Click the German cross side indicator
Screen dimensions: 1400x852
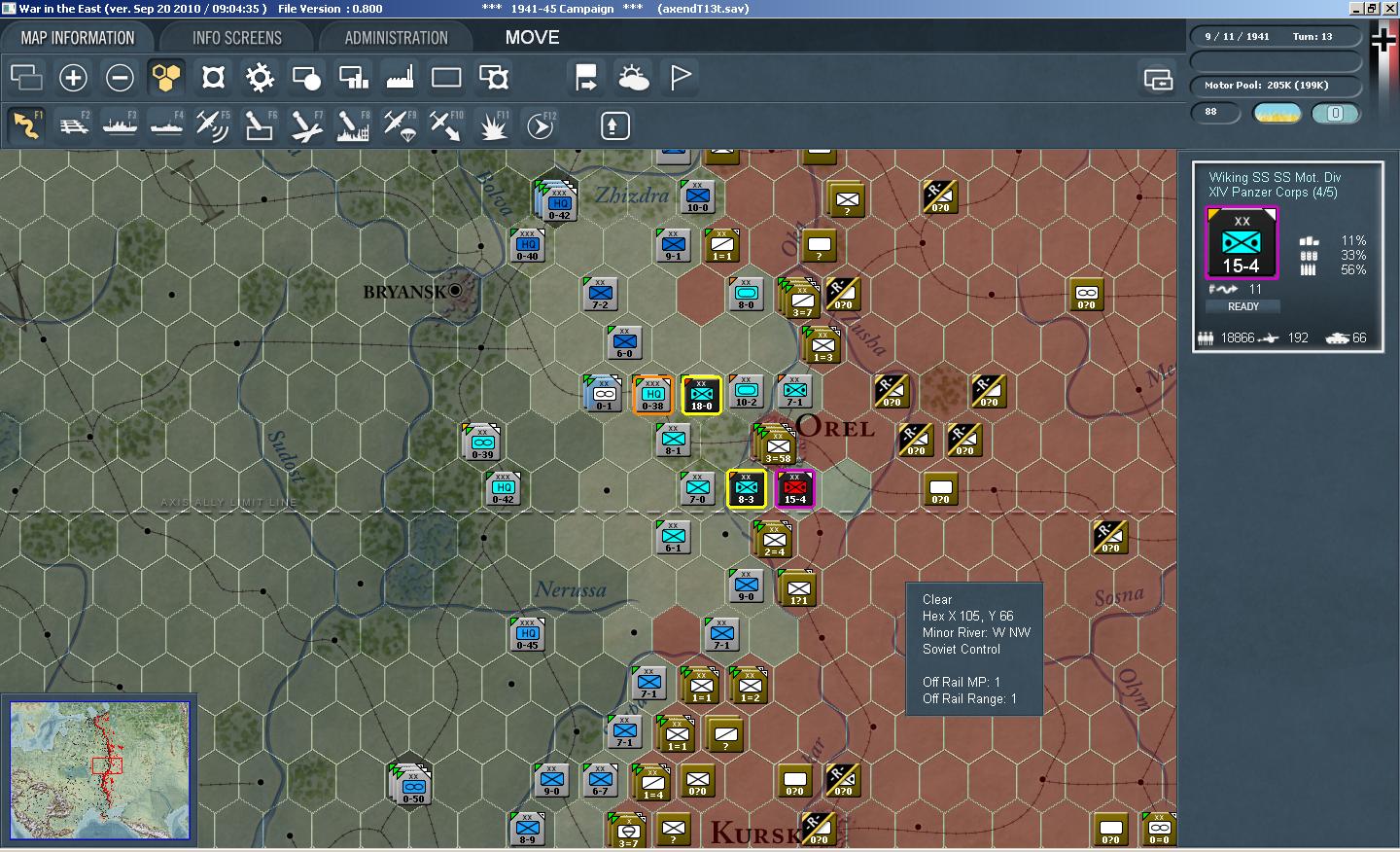1382,40
